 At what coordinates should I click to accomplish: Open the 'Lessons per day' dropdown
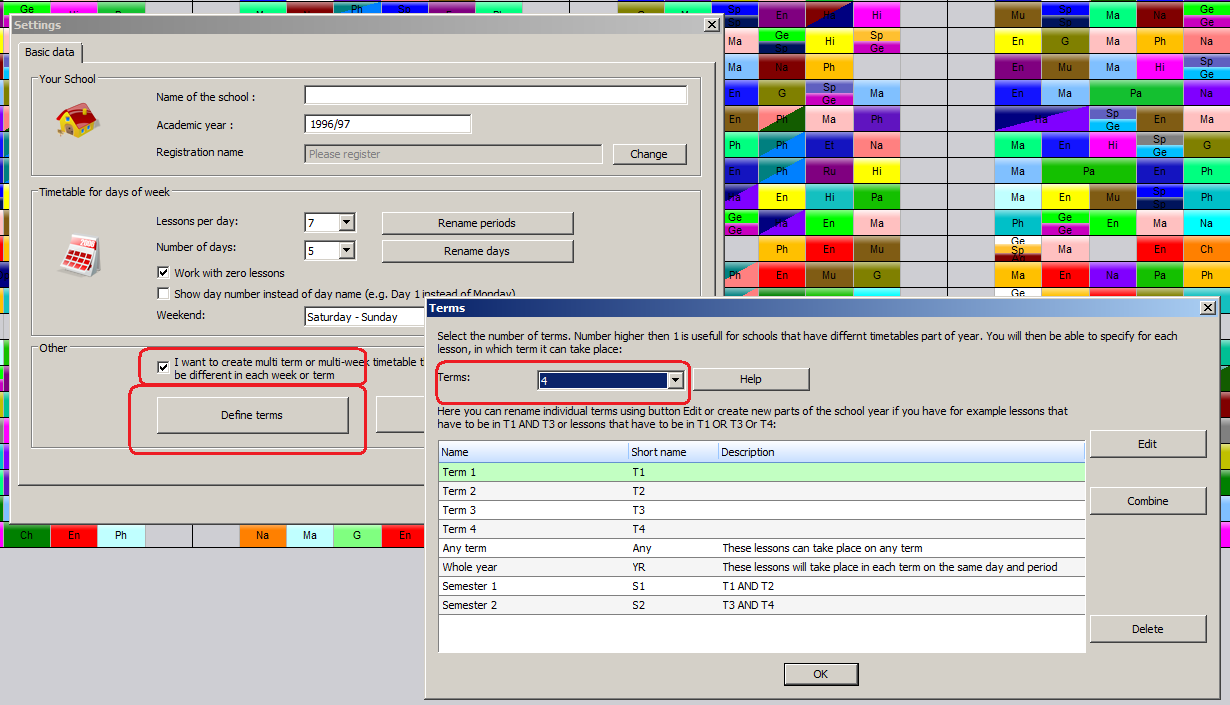pos(346,222)
